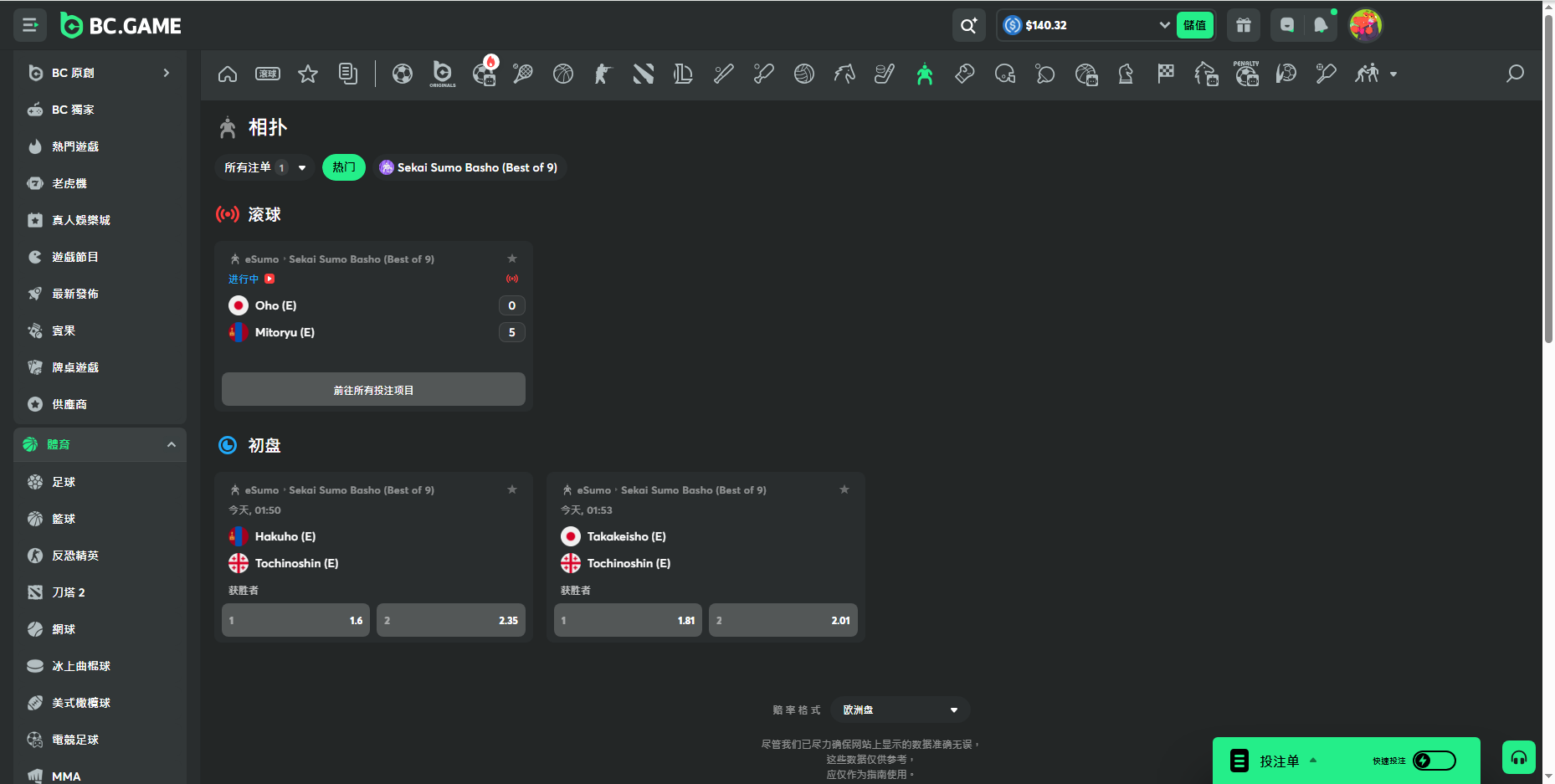Open slots in sidebar

click(100, 183)
